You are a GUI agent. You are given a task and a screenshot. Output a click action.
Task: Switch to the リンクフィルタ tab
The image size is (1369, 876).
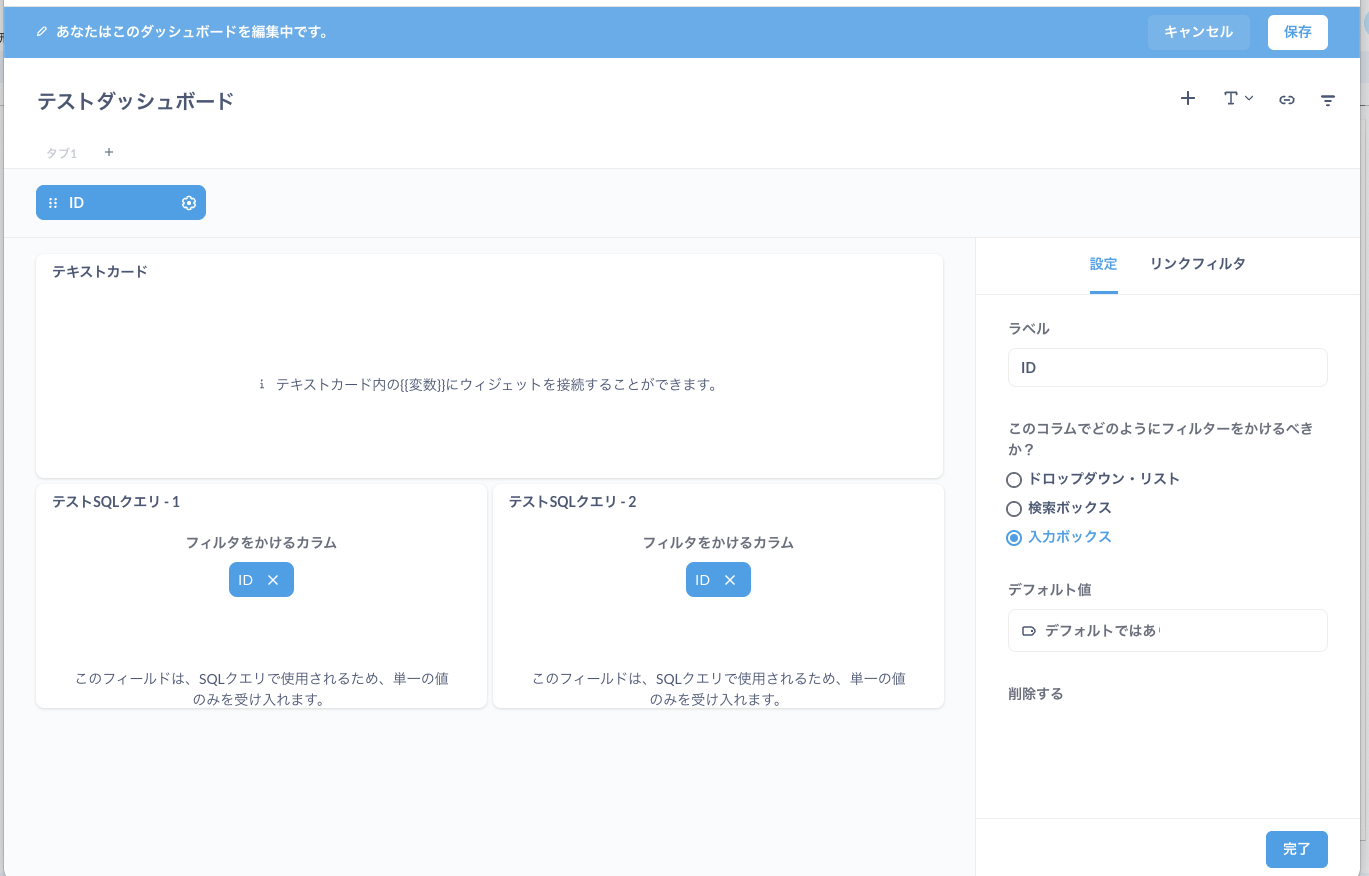1197,264
